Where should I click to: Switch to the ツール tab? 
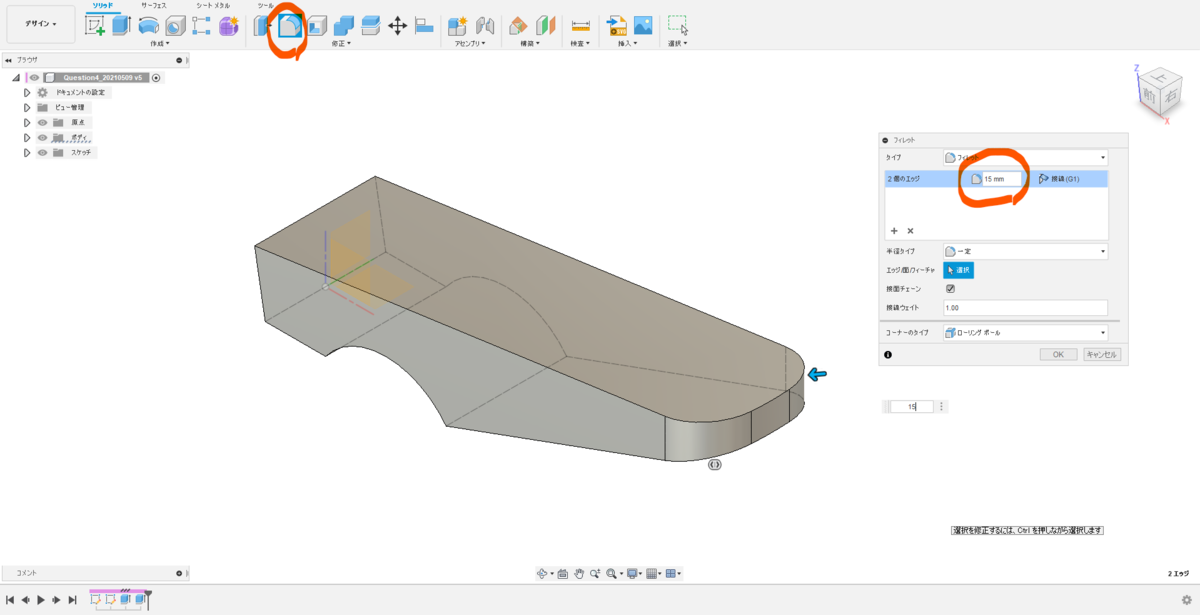pos(265,5)
